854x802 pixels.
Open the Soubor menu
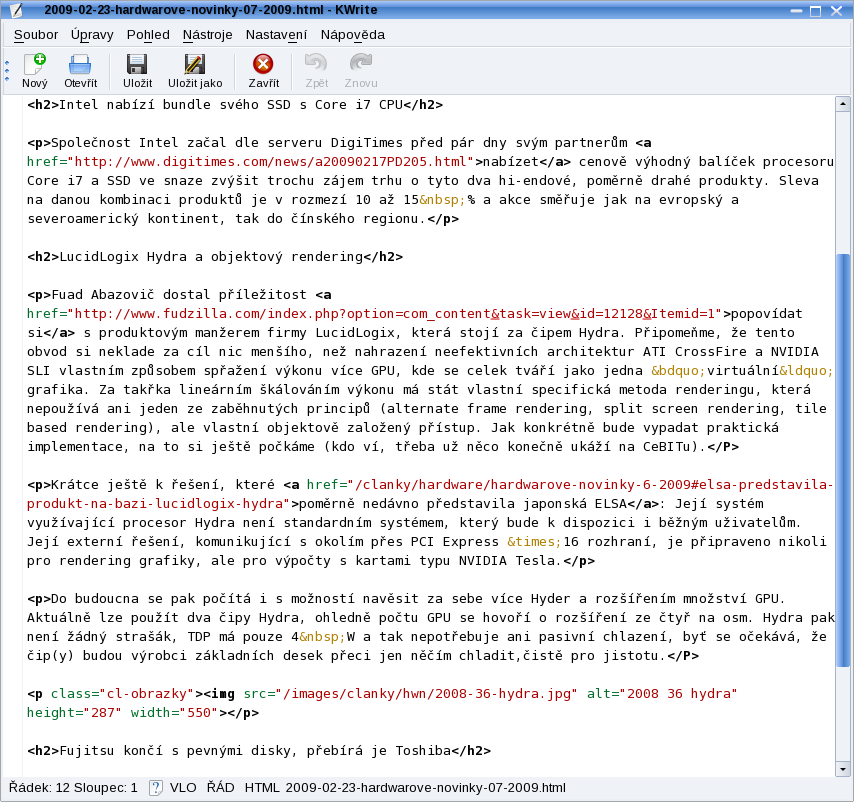(36, 35)
